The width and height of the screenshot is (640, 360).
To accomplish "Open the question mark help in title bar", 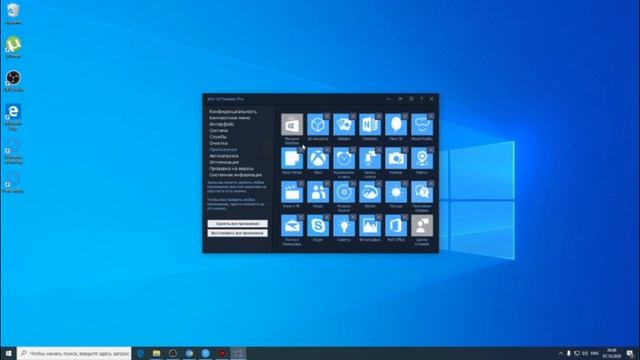I will [421, 99].
